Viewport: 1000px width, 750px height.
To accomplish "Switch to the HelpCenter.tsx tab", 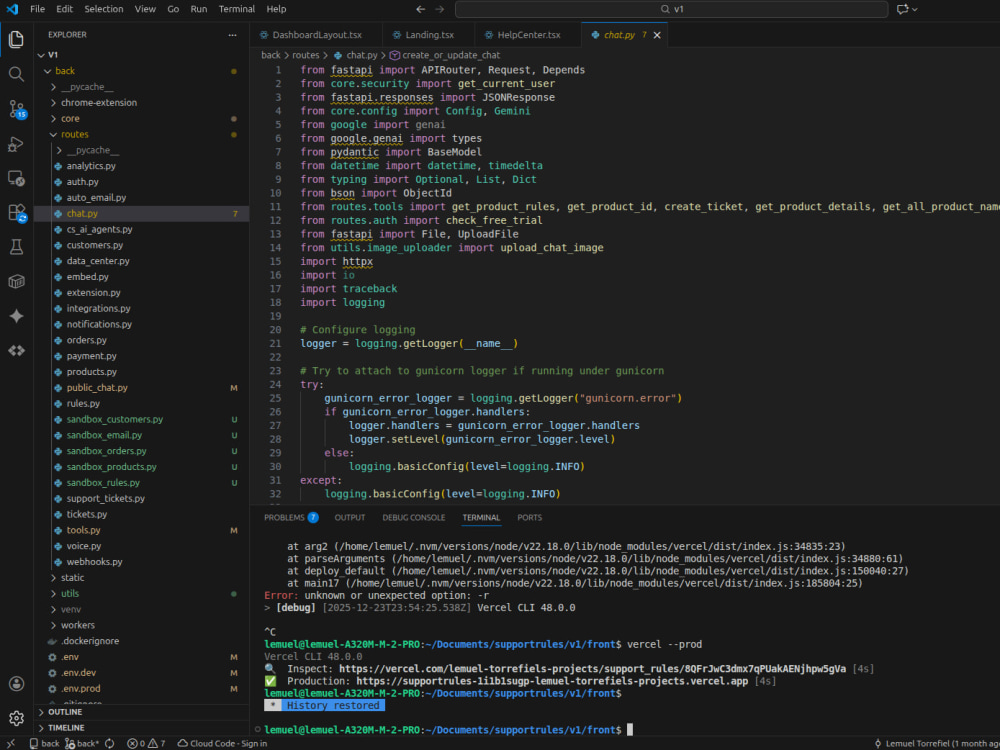I will pyautogui.click(x=528, y=35).
